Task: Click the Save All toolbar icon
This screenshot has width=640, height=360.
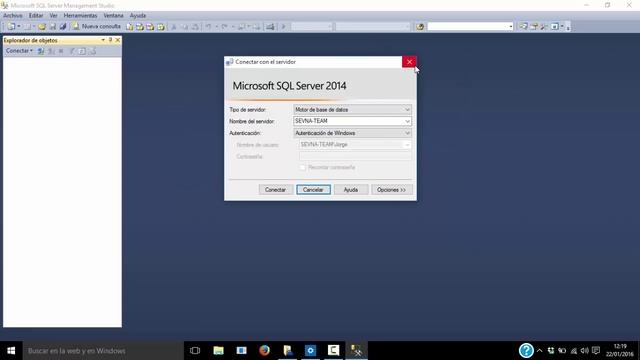Action: pos(63,27)
